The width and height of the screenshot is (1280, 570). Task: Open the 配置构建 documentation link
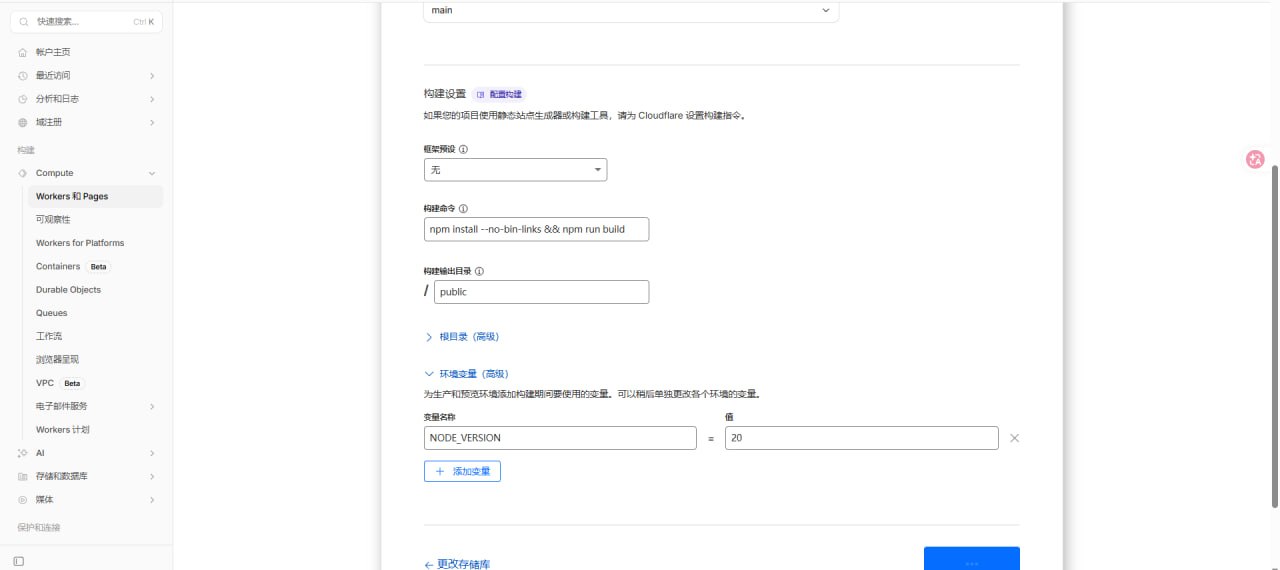[499, 94]
